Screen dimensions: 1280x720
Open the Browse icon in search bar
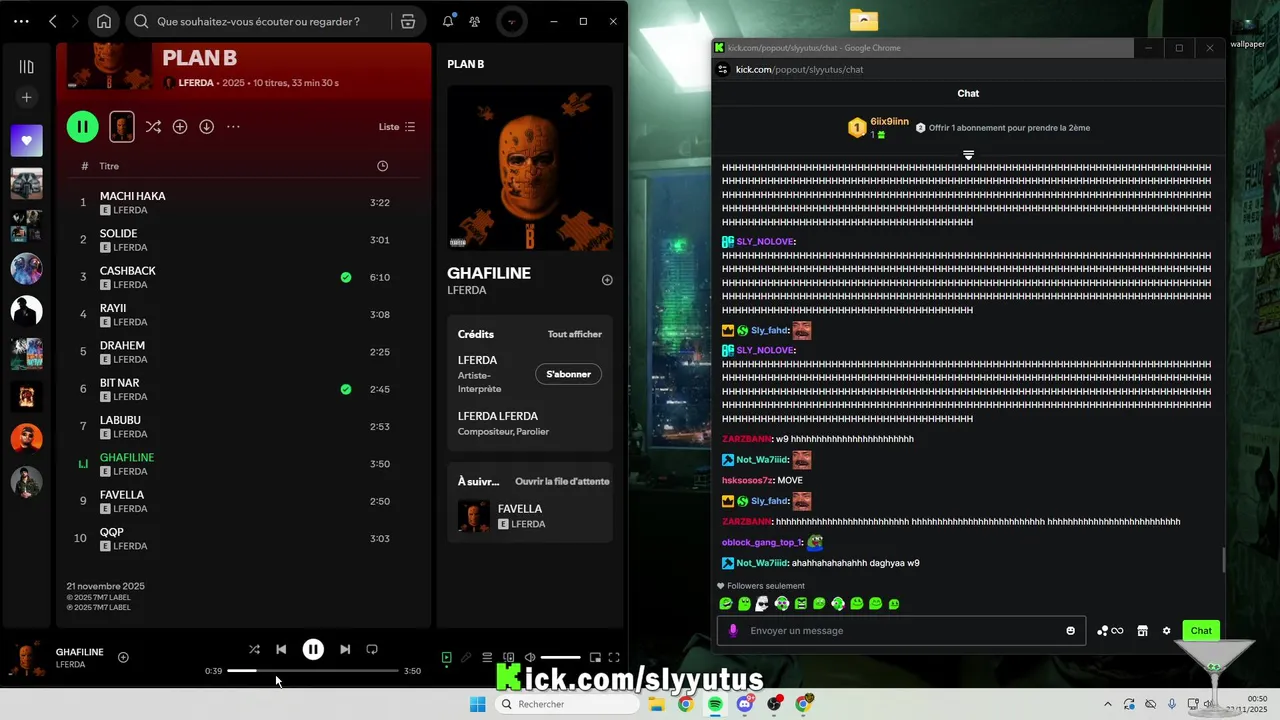point(408,21)
